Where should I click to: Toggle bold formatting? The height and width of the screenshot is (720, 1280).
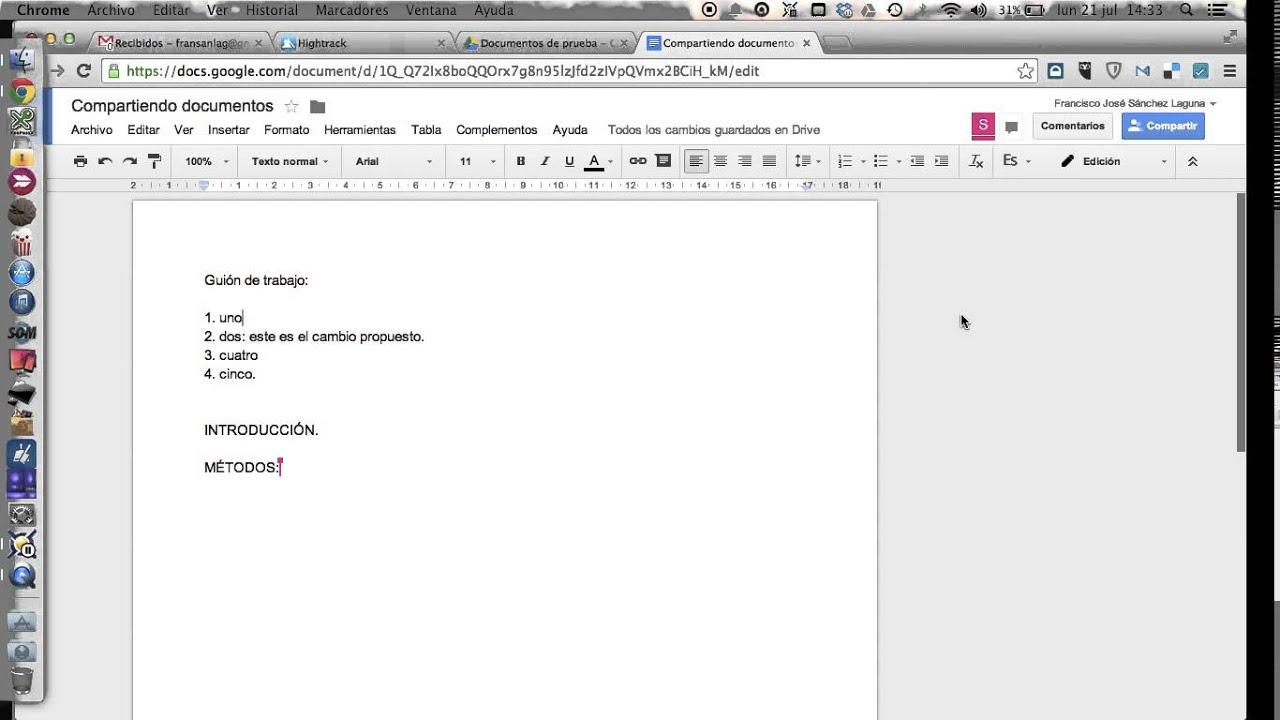[520, 160]
